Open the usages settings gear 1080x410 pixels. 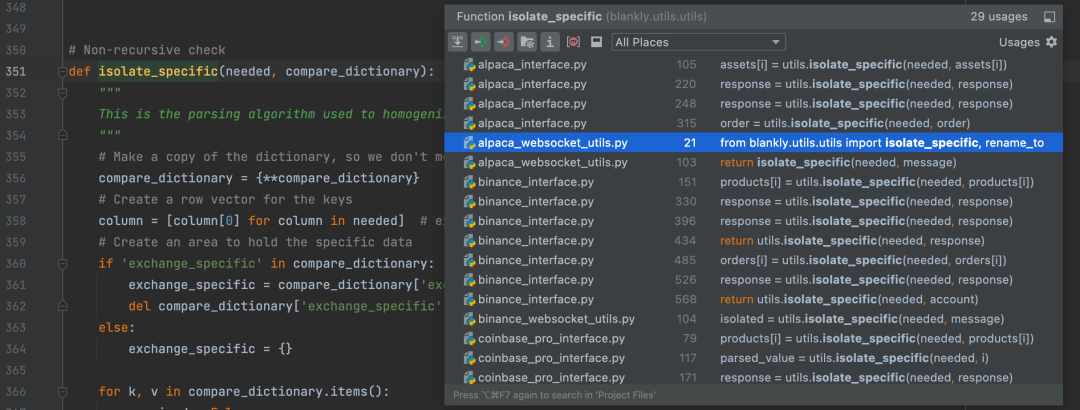coord(1051,42)
